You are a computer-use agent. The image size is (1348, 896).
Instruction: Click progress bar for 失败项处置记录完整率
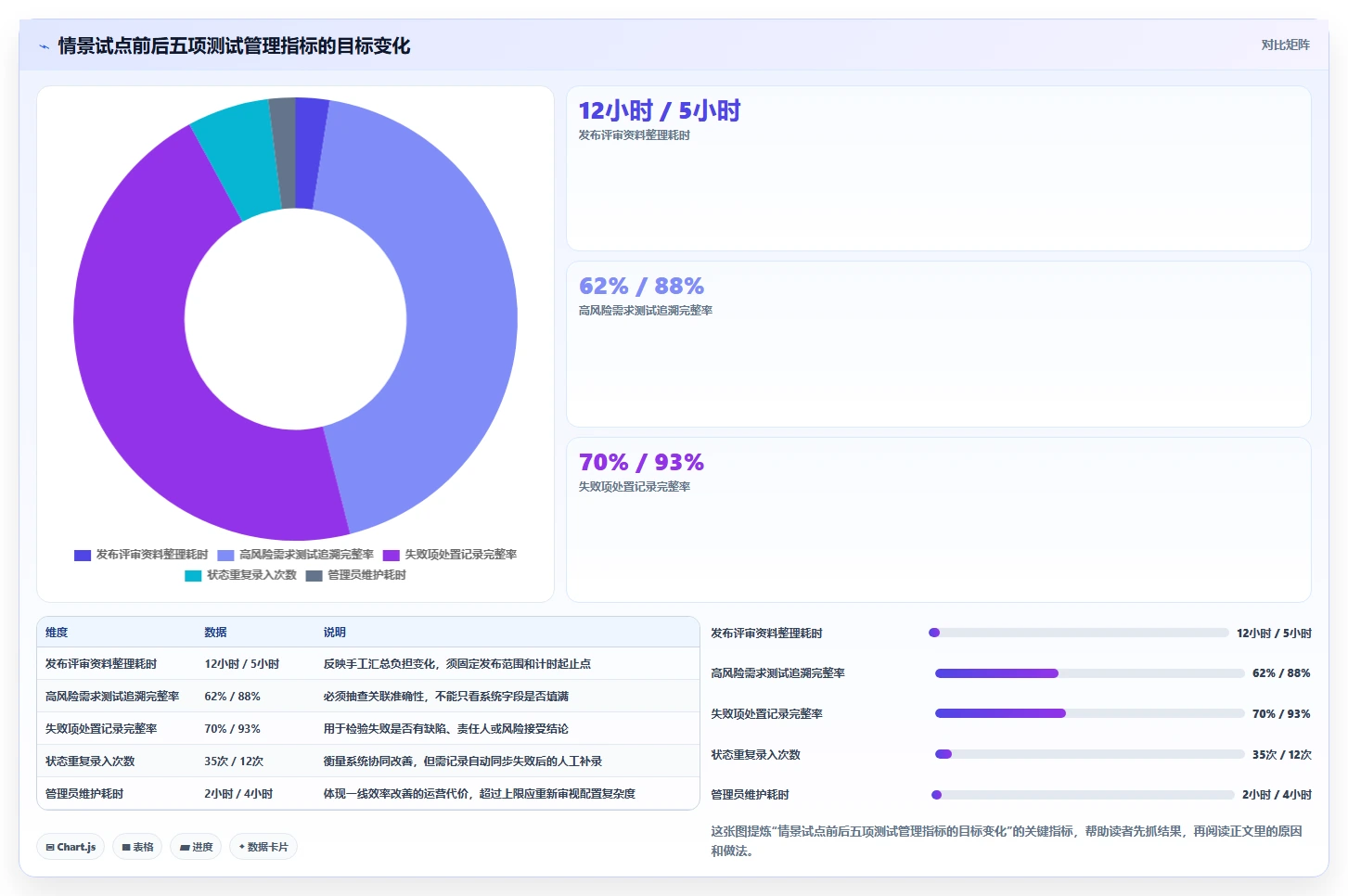(1089, 713)
